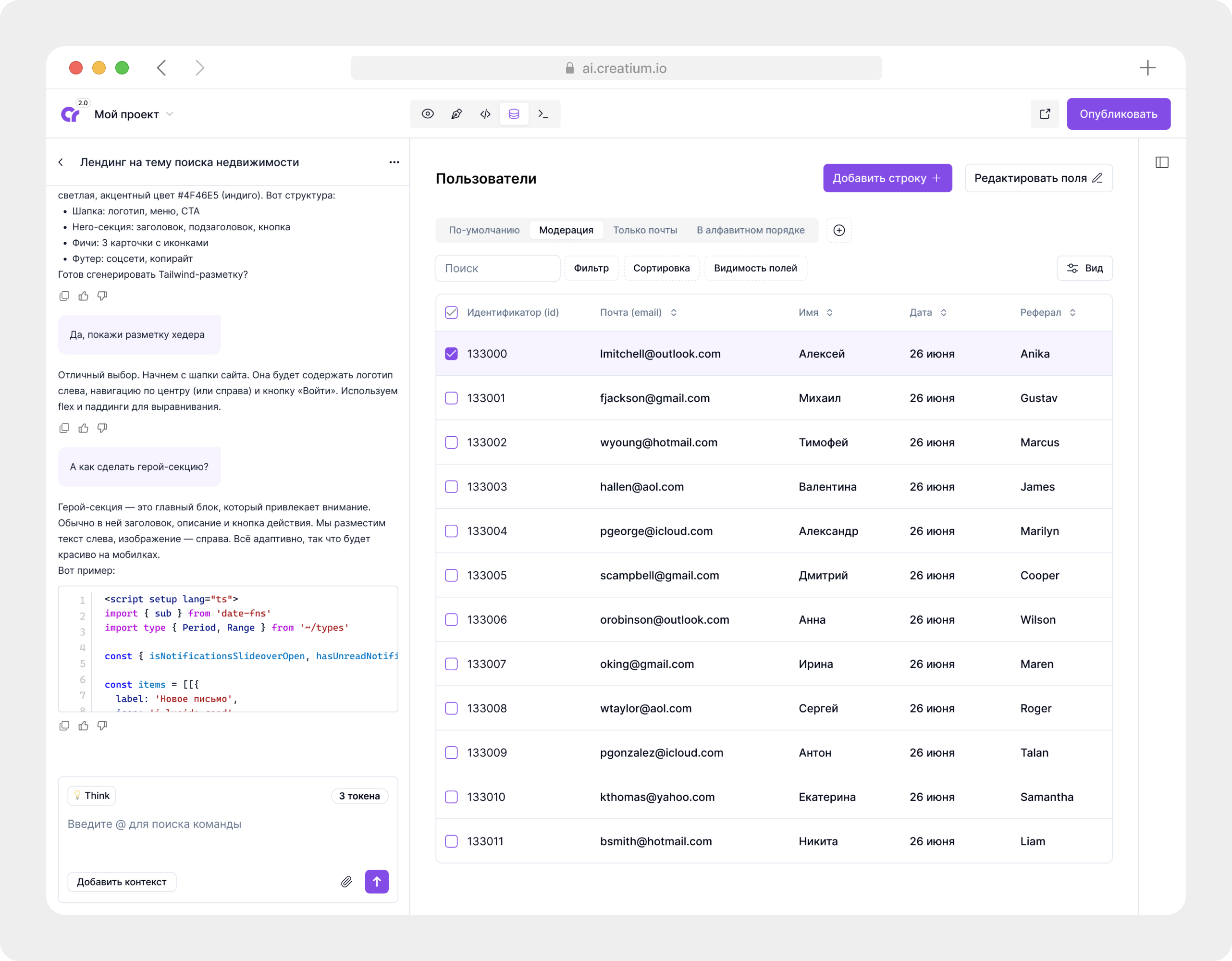Open the terminal console icon

coord(542,114)
